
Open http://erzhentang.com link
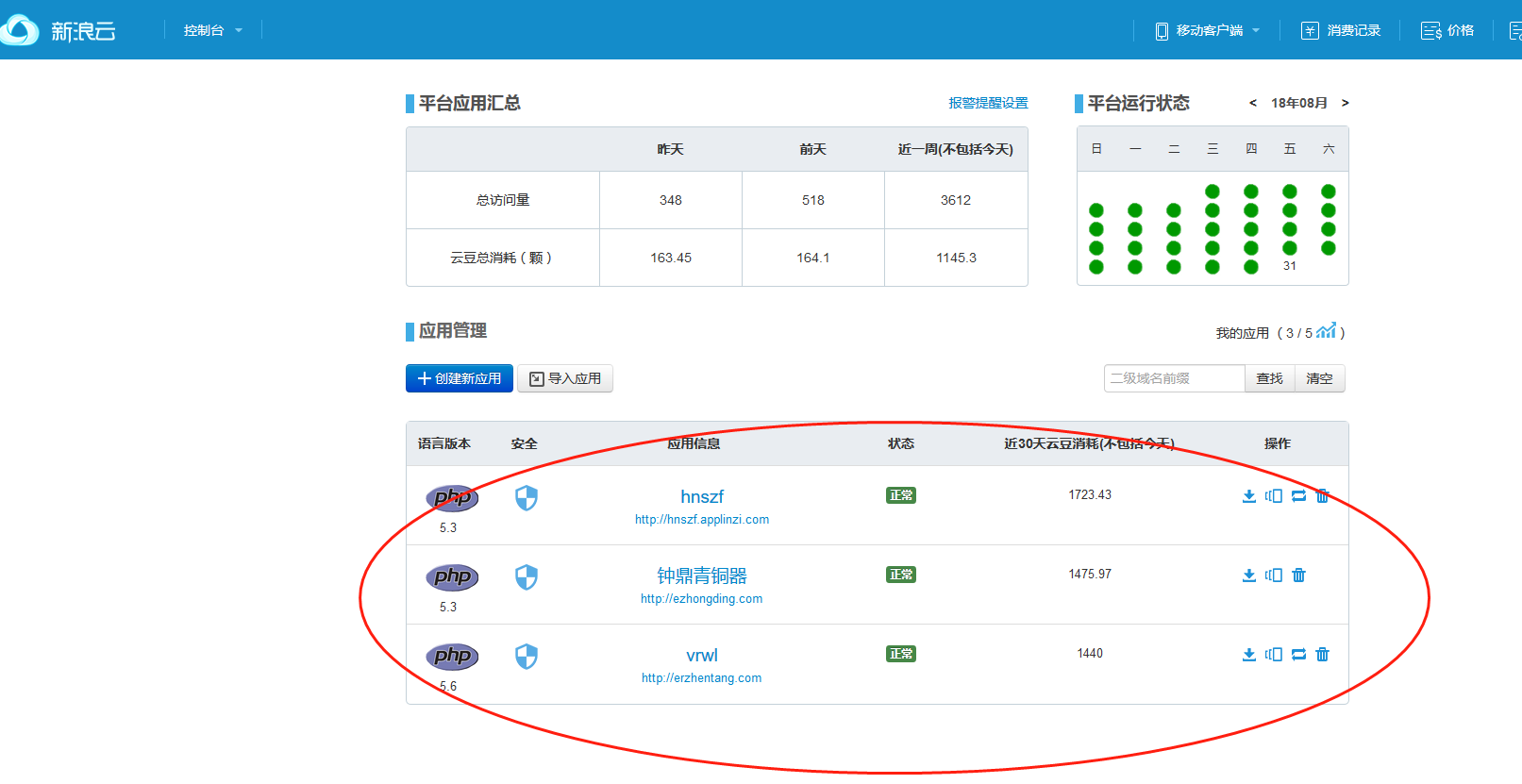(701, 678)
